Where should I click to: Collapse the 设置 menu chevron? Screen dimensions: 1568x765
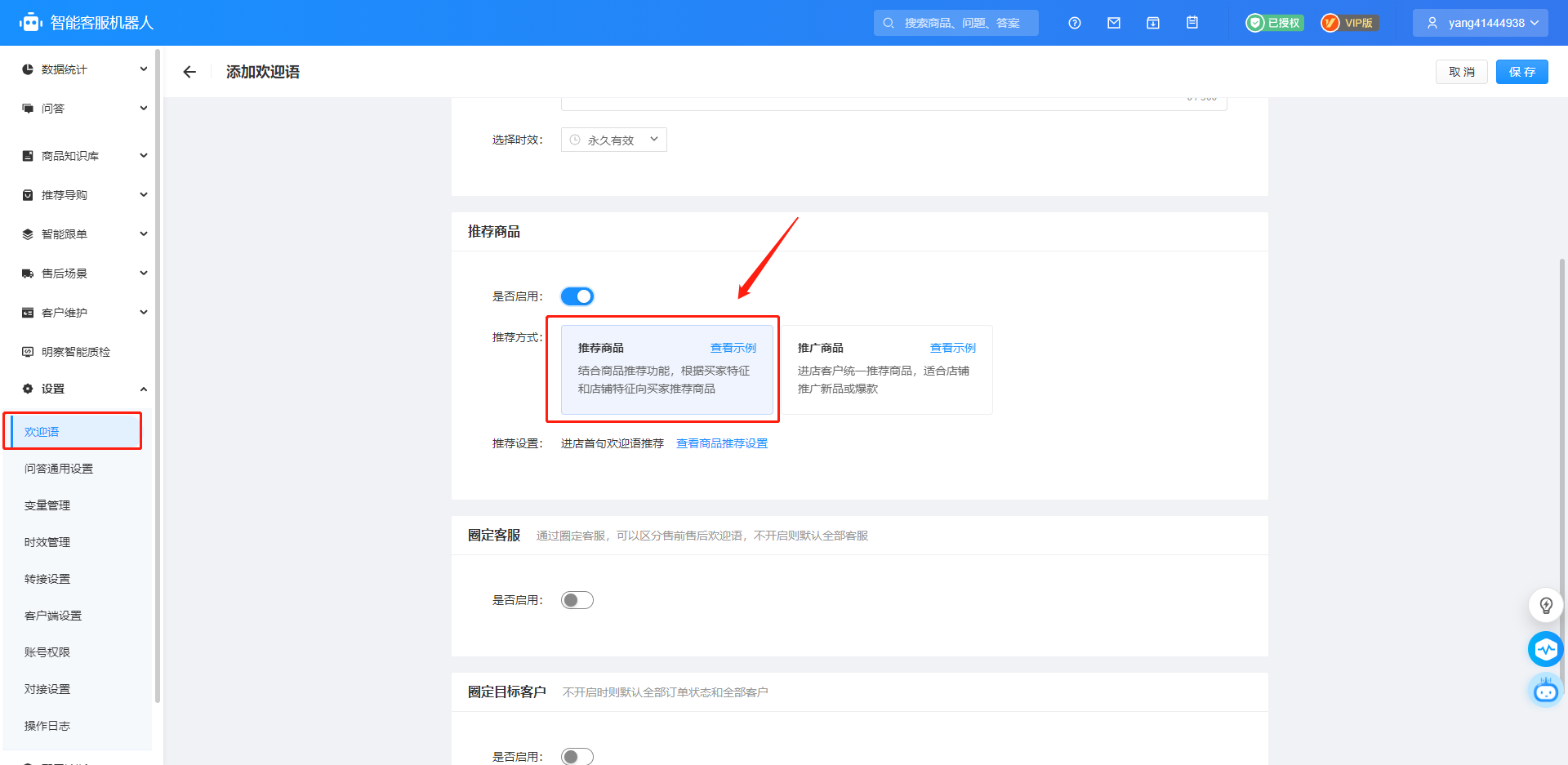tap(144, 389)
